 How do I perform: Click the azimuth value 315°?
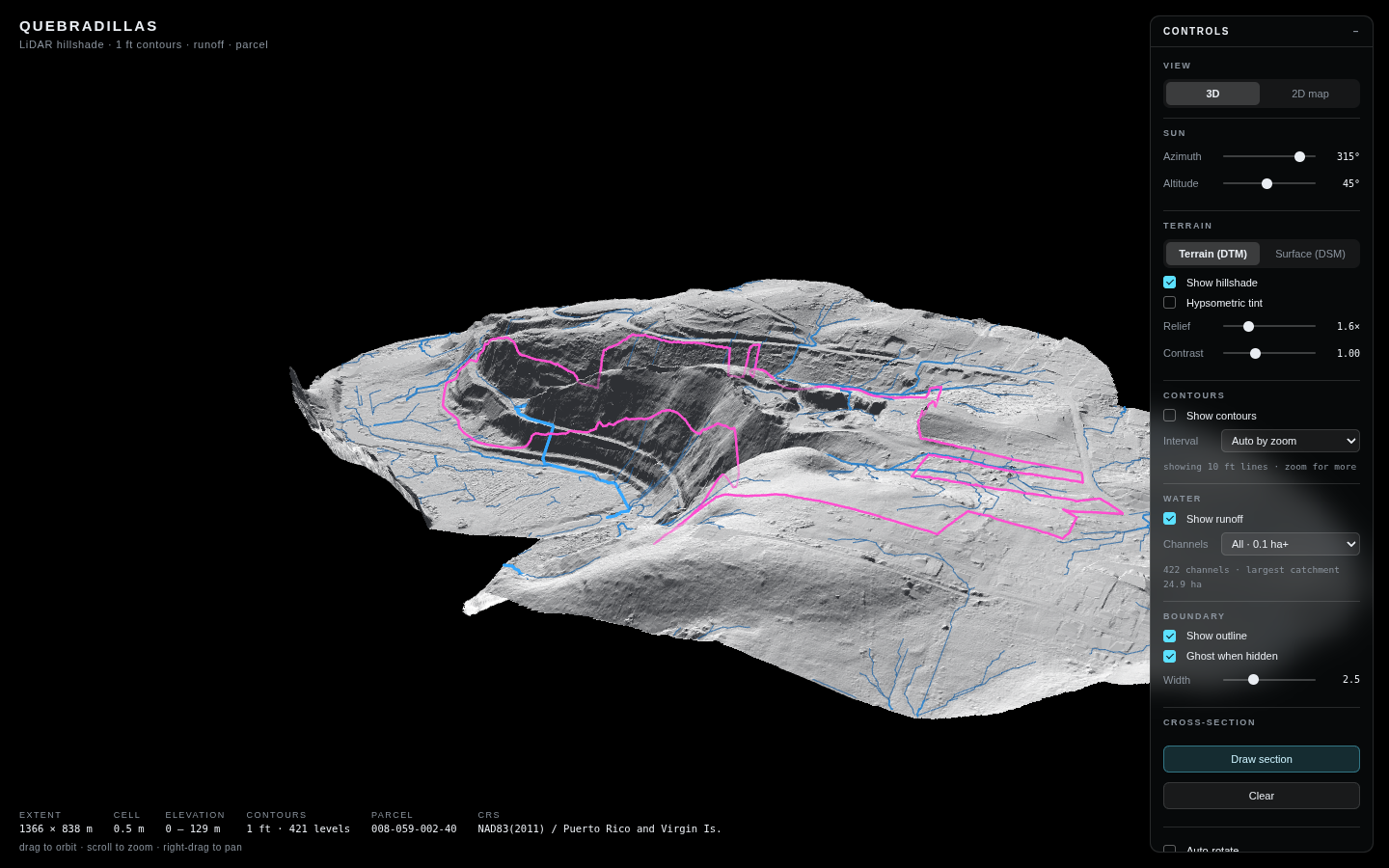pyautogui.click(x=1348, y=156)
